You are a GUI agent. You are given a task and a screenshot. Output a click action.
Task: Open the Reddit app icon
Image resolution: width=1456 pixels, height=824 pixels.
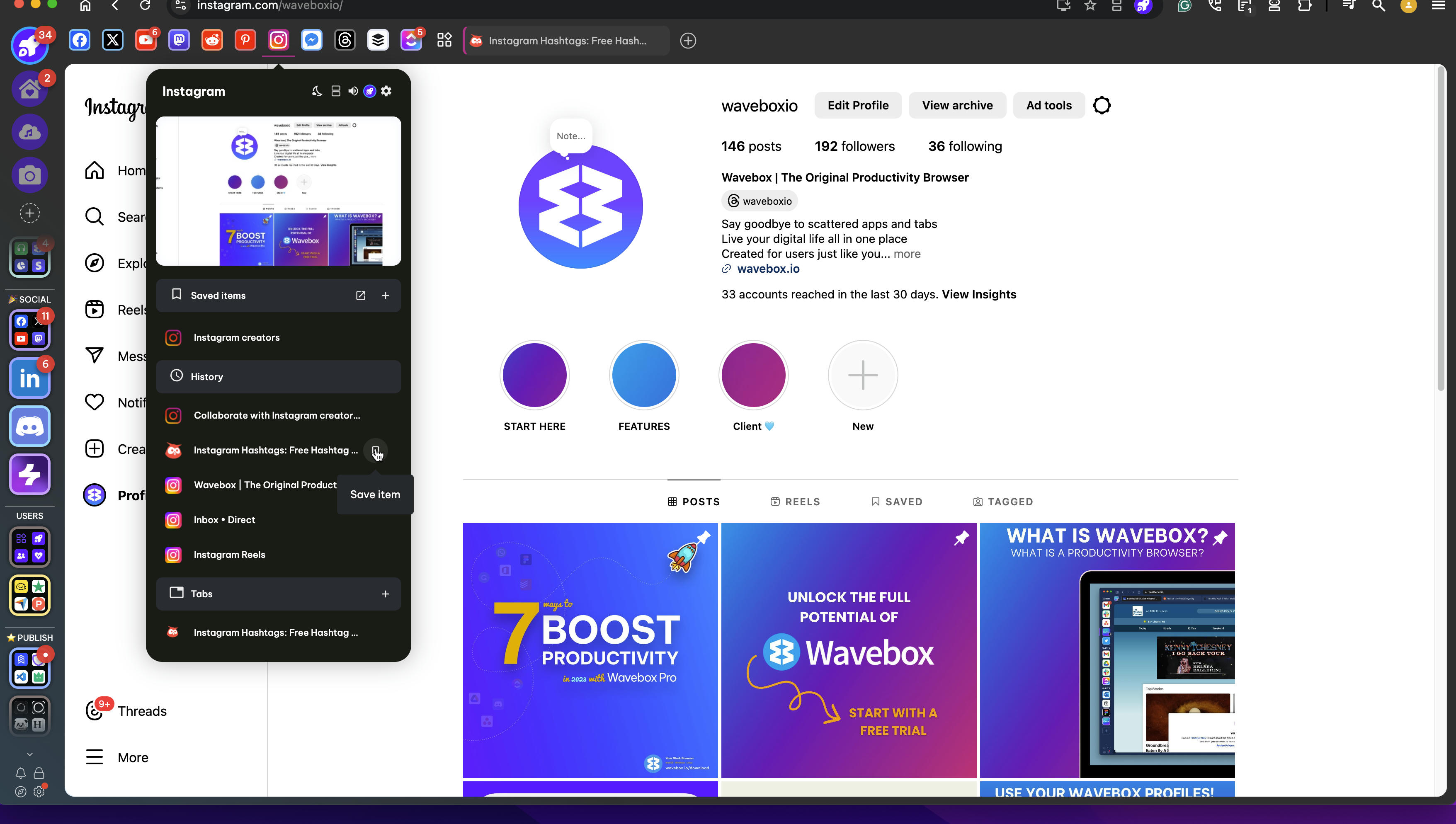(x=212, y=40)
